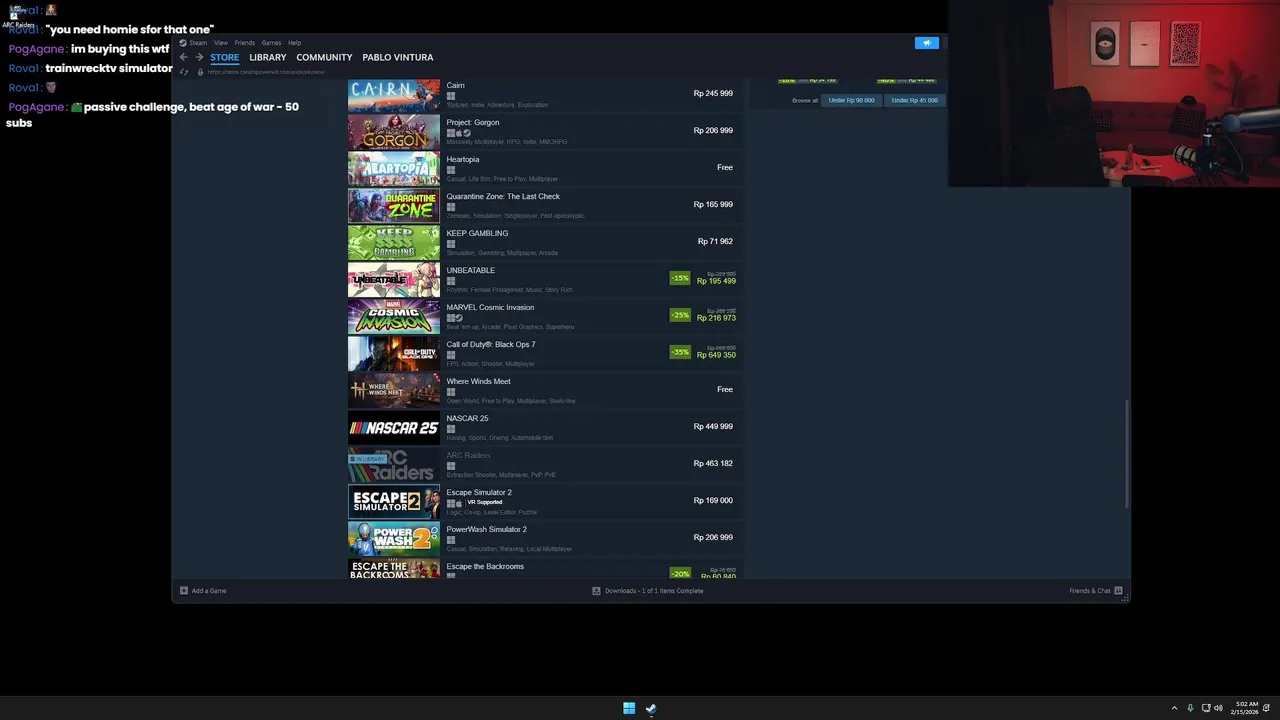
Task: Click the Downloads icon in the bottom bar
Action: tap(596, 591)
